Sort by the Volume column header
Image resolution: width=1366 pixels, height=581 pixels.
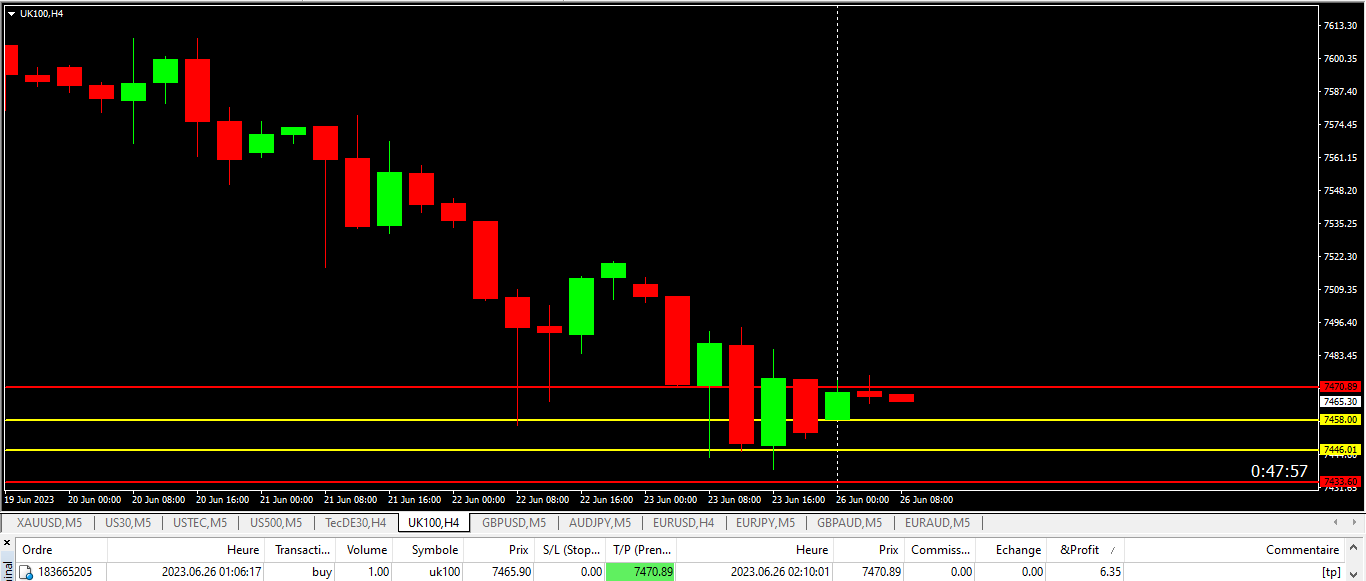click(x=366, y=550)
